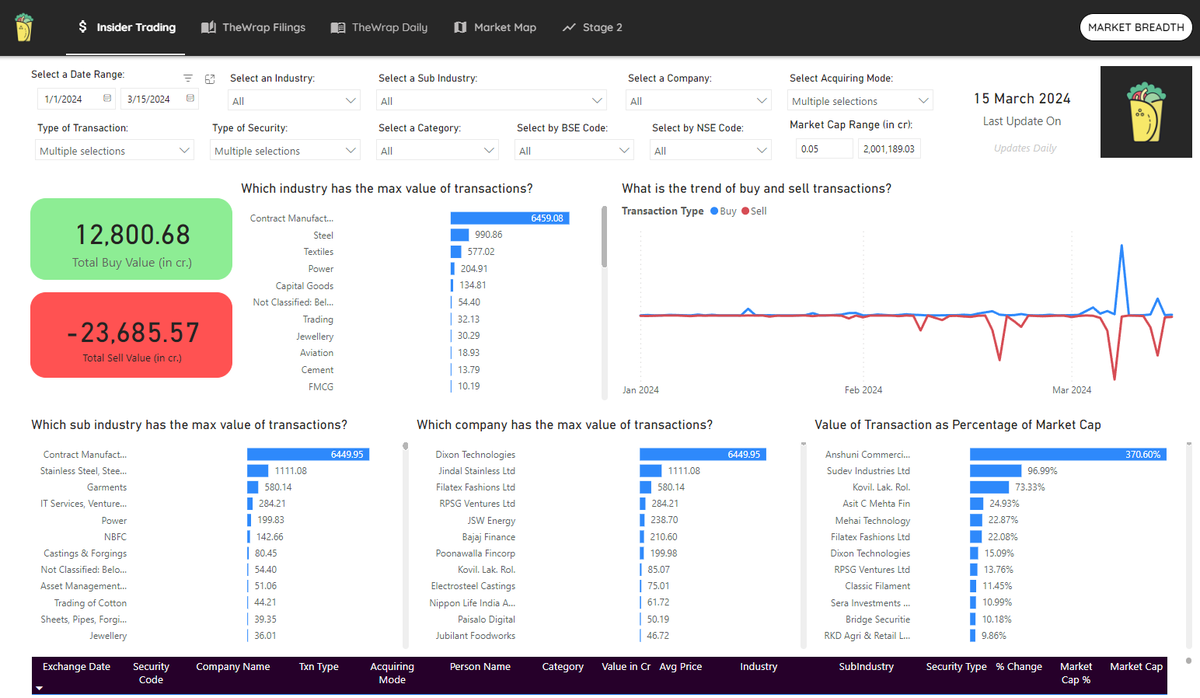Screen dimensions: 1200x698
Task: Expand the Select a Sub Industry dropdown
Action: pos(492,101)
